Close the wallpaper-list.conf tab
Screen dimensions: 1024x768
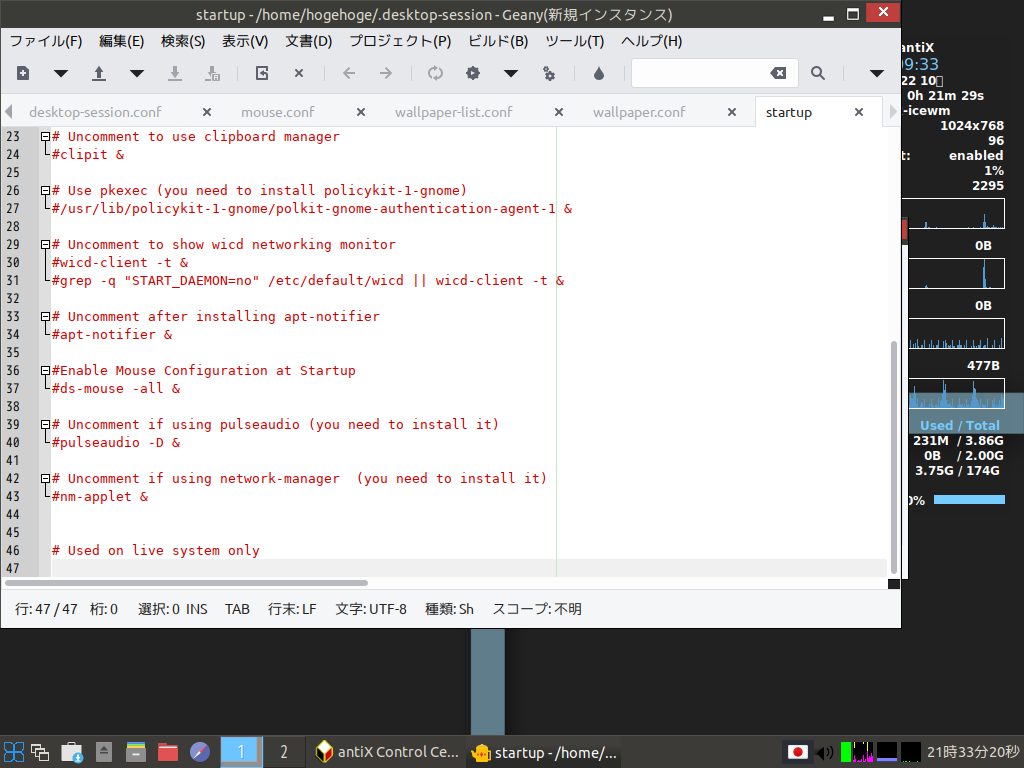pos(559,112)
